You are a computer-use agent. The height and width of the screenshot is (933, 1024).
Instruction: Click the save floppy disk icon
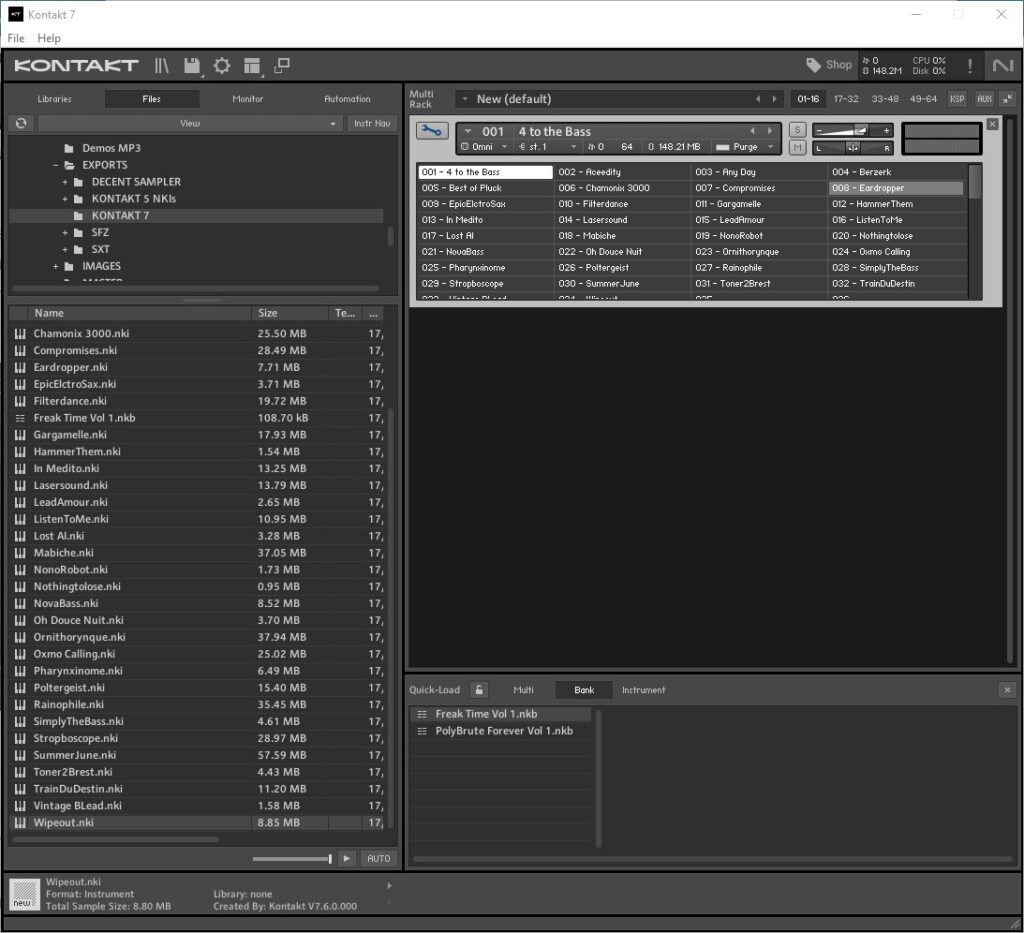point(192,66)
